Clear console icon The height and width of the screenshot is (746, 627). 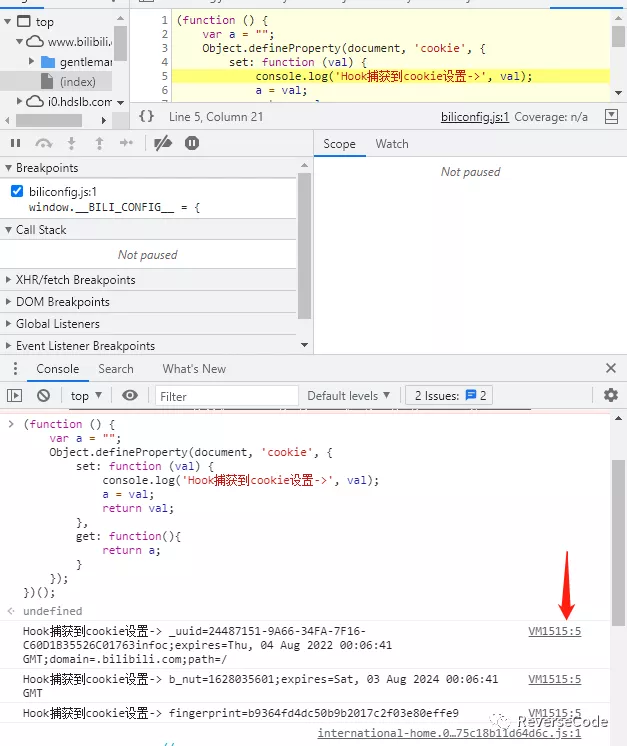click(x=43, y=395)
